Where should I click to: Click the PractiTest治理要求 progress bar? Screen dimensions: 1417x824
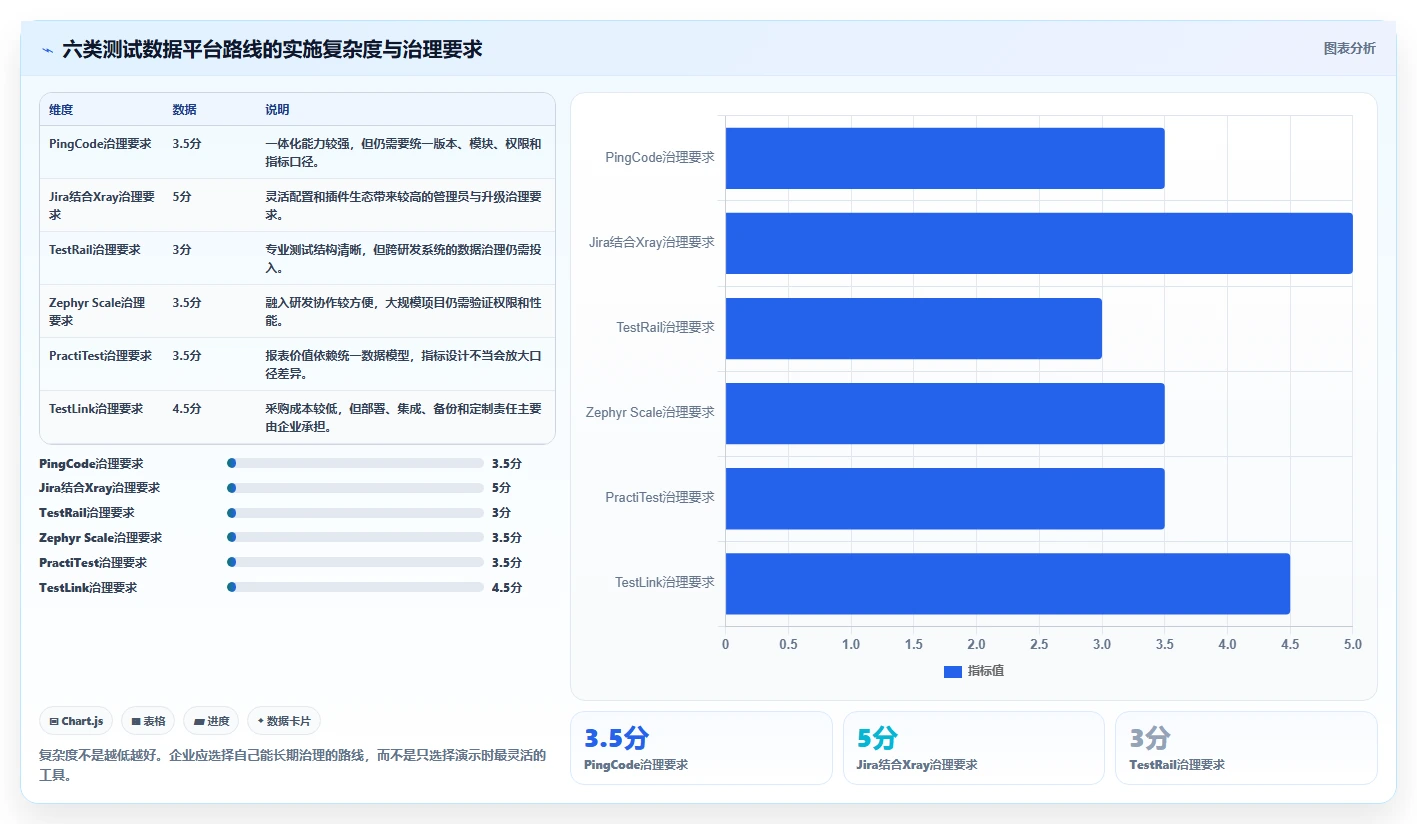point(355,562)
